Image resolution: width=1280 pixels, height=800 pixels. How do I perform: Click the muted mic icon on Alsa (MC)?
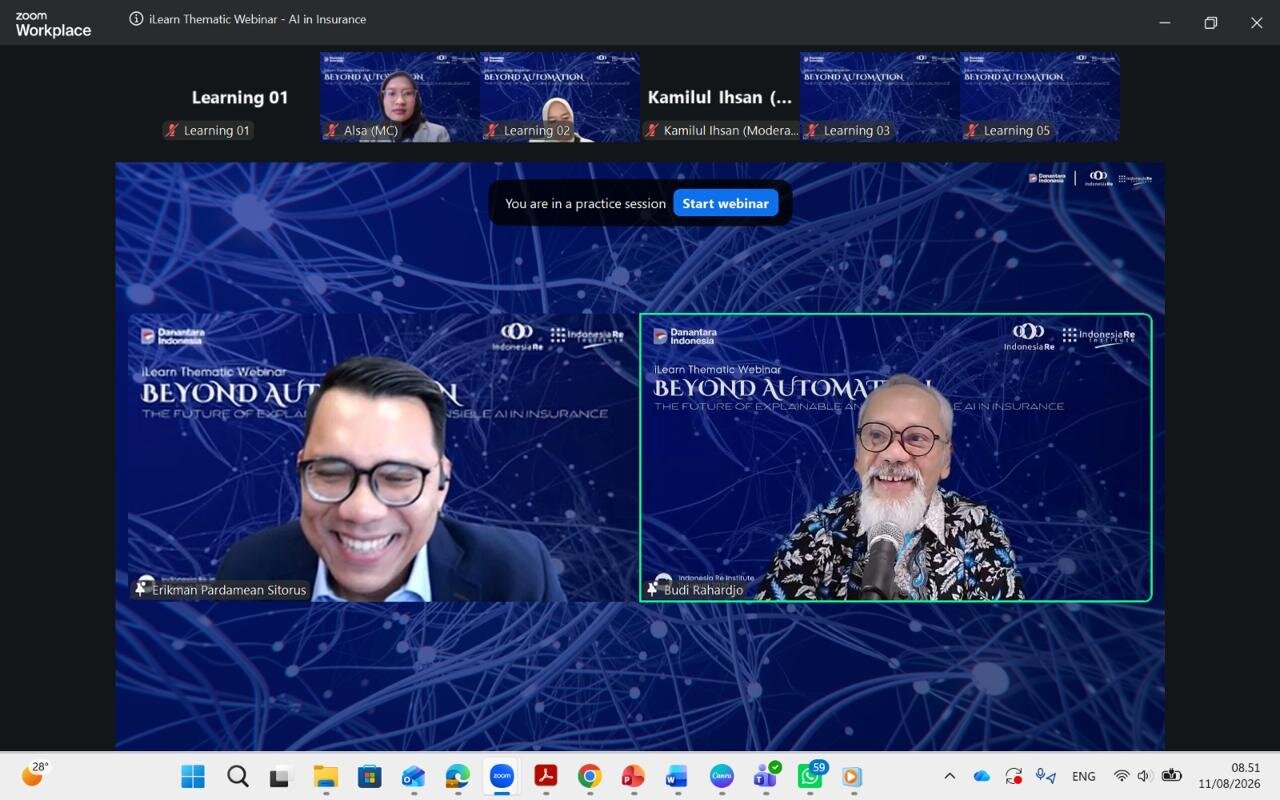point(332,130)
